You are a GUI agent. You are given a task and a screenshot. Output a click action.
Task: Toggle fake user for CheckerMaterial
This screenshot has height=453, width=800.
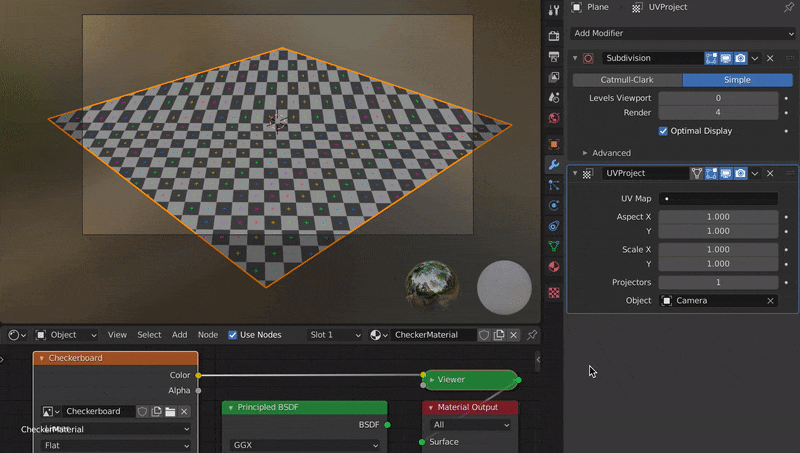click(484, 335)
